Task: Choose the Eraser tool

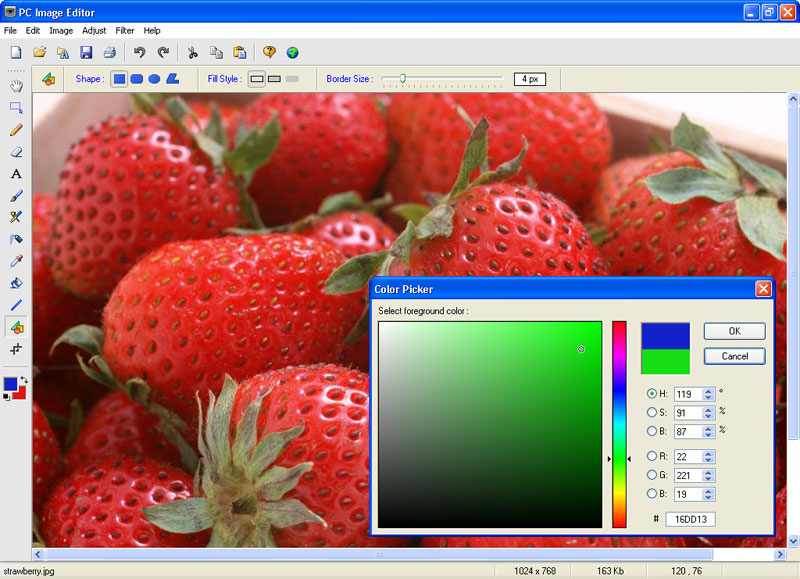Action: pos(16,152)
